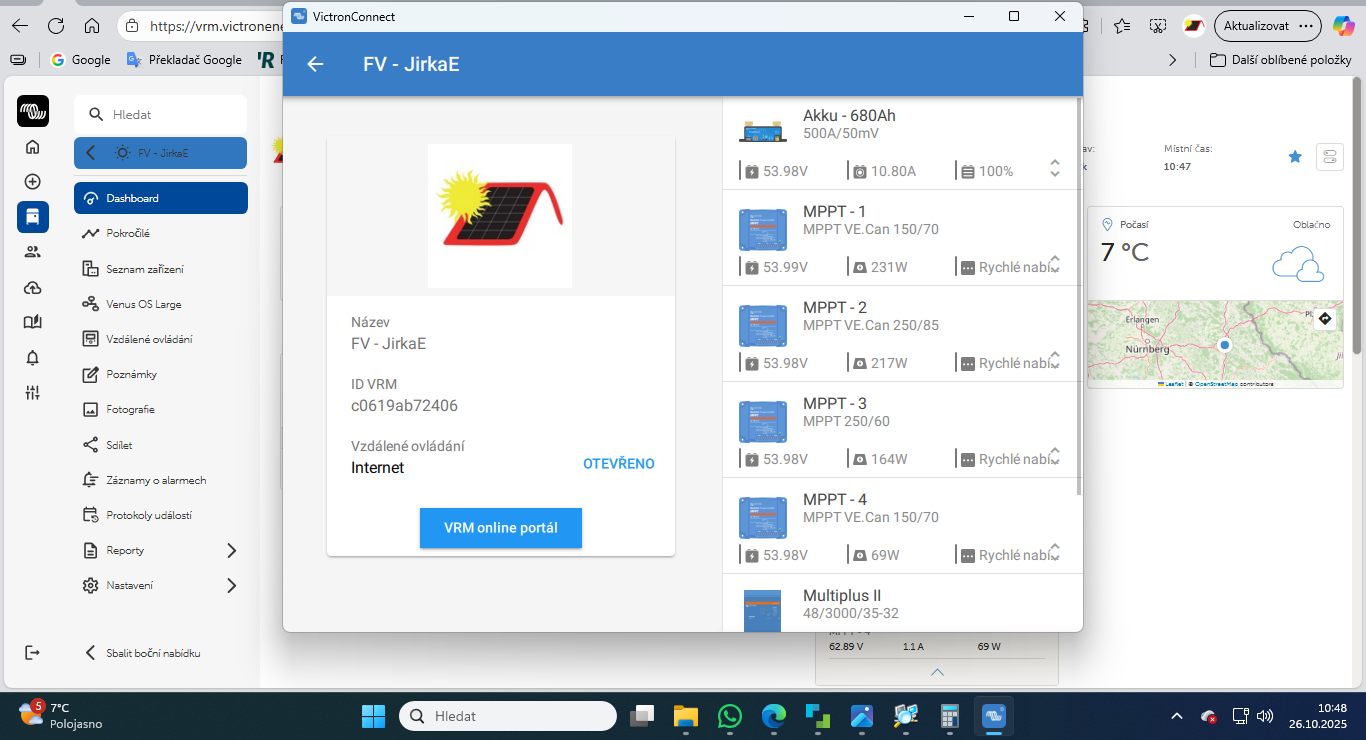Viewport: 1366px width, 740px height.
Task: Click the Hledat search field in VRM sidebar
Action: coord(160,115)
